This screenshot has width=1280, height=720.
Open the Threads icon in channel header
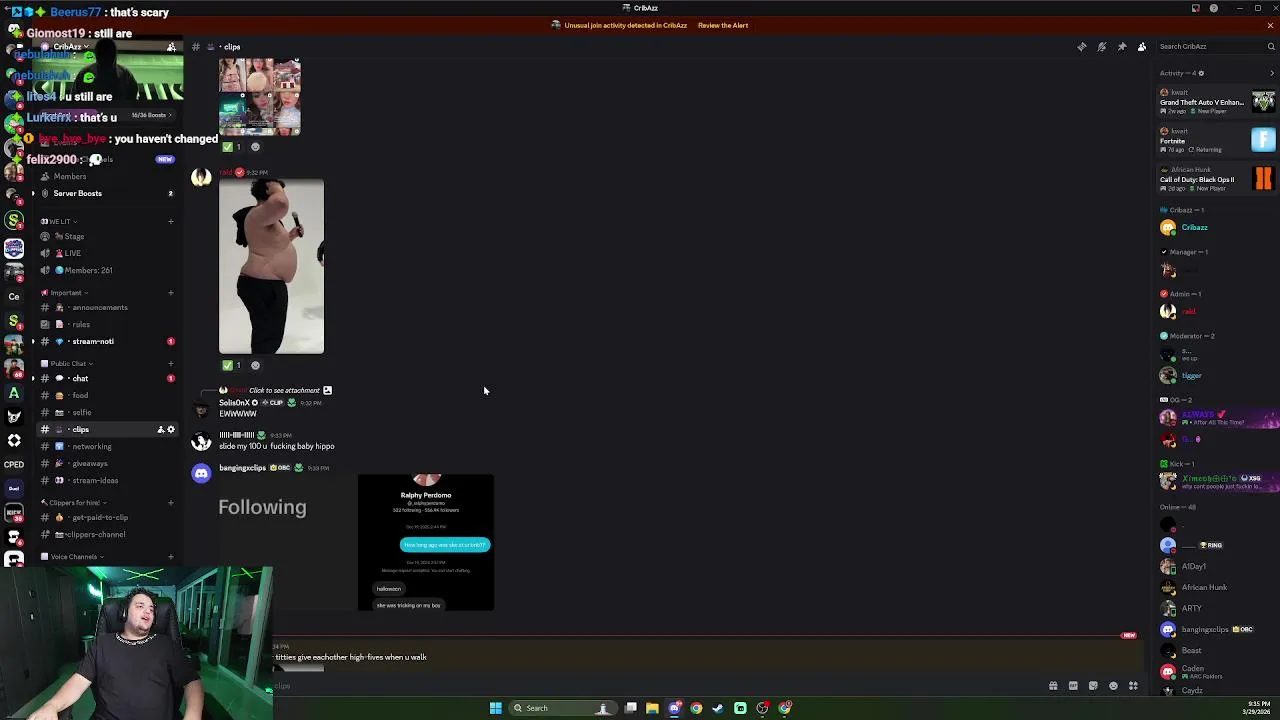pyautogui.click(x=1082, y=47)
